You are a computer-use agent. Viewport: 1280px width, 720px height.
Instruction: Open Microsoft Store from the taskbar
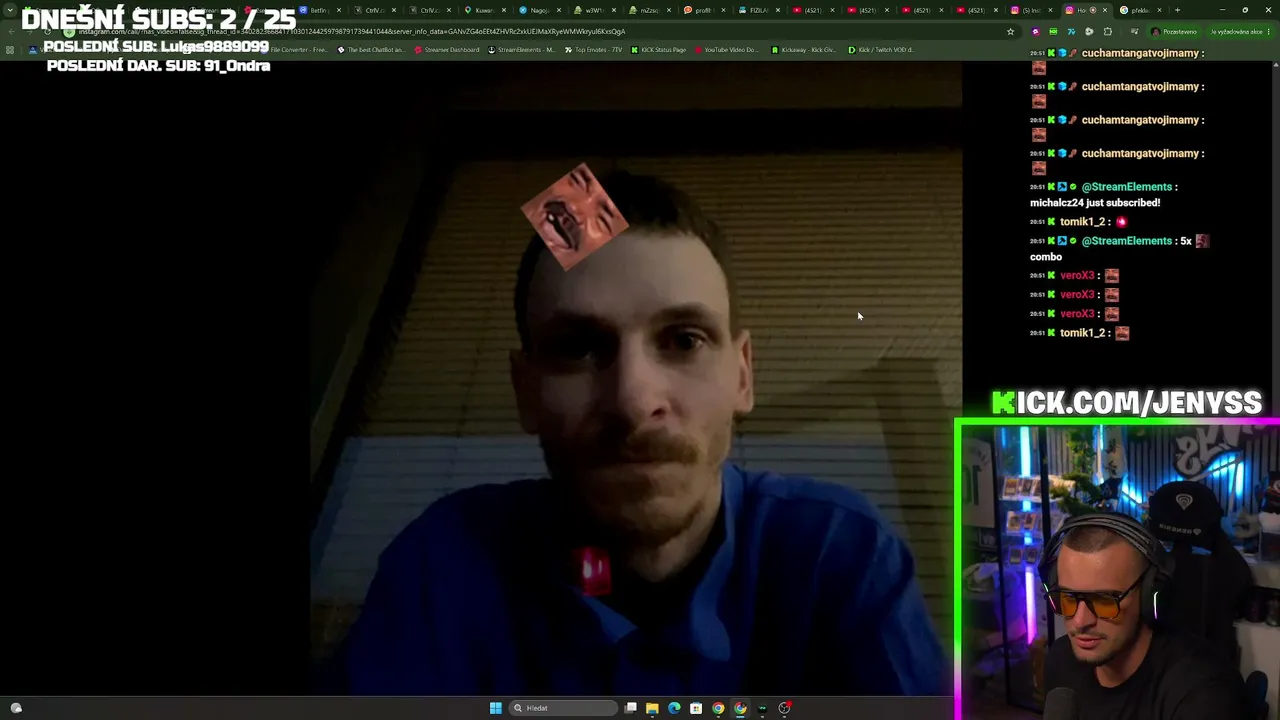point(696,708)
